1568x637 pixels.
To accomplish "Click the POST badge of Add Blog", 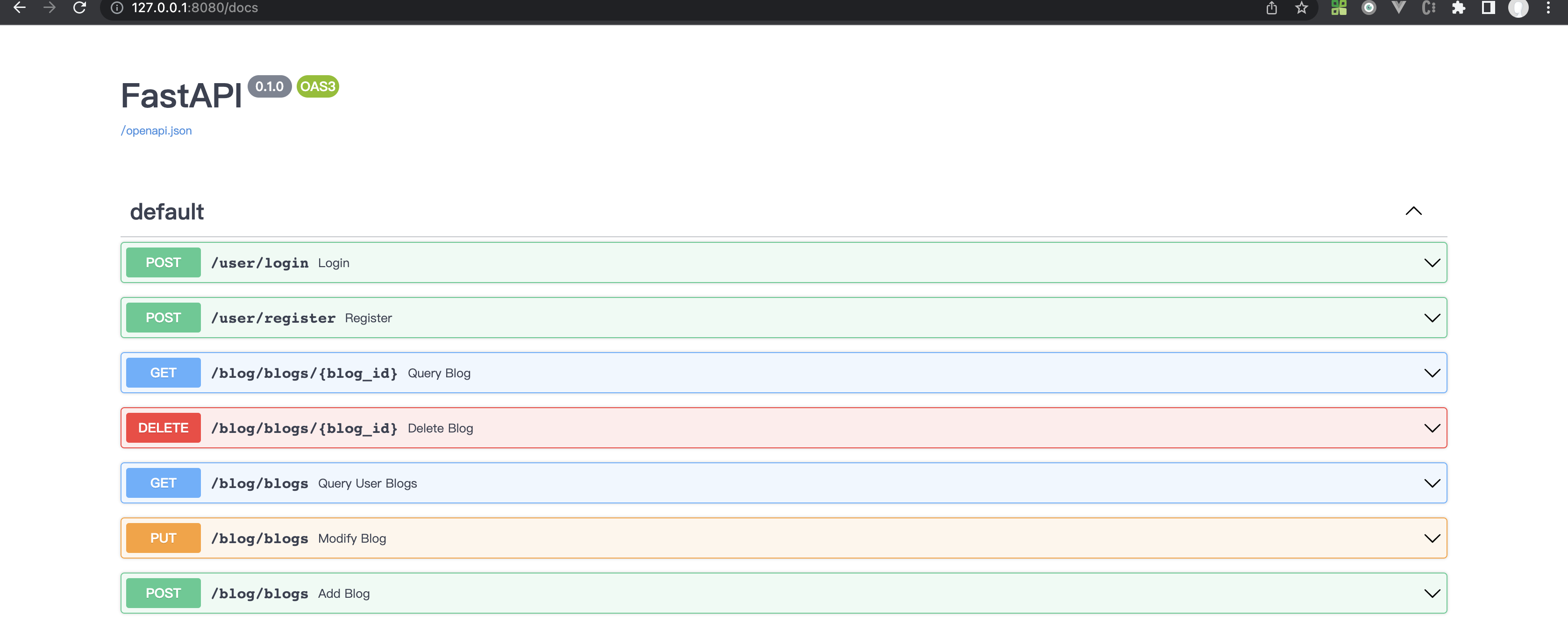I will 163,593.
